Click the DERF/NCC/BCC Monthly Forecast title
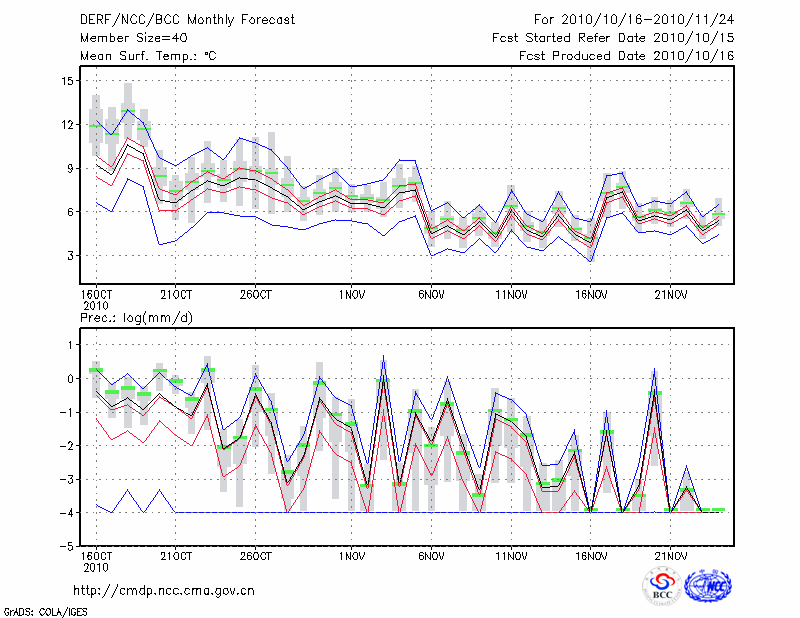The image size is (800, 618). click(x=188, y=19)
